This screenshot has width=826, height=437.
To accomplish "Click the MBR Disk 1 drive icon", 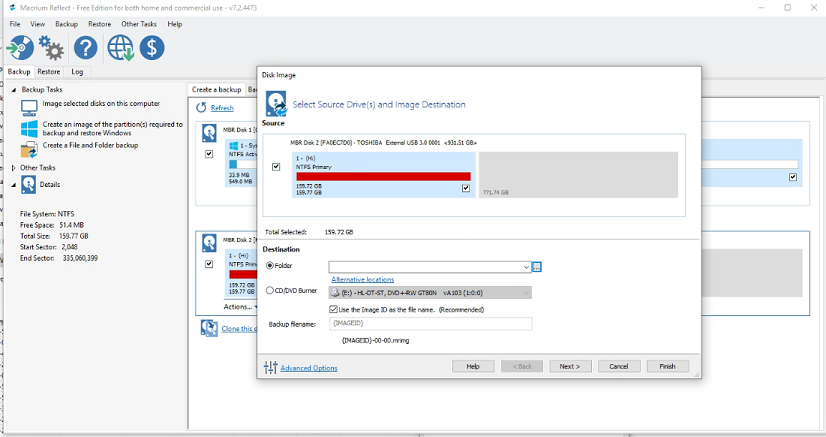I will click(x=209, y=133).
